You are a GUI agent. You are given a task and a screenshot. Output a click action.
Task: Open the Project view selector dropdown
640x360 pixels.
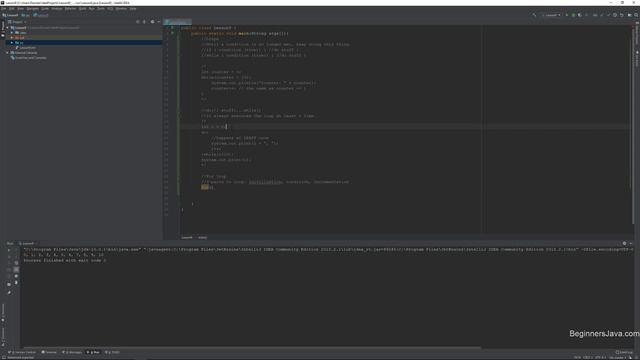coord(17,22)
